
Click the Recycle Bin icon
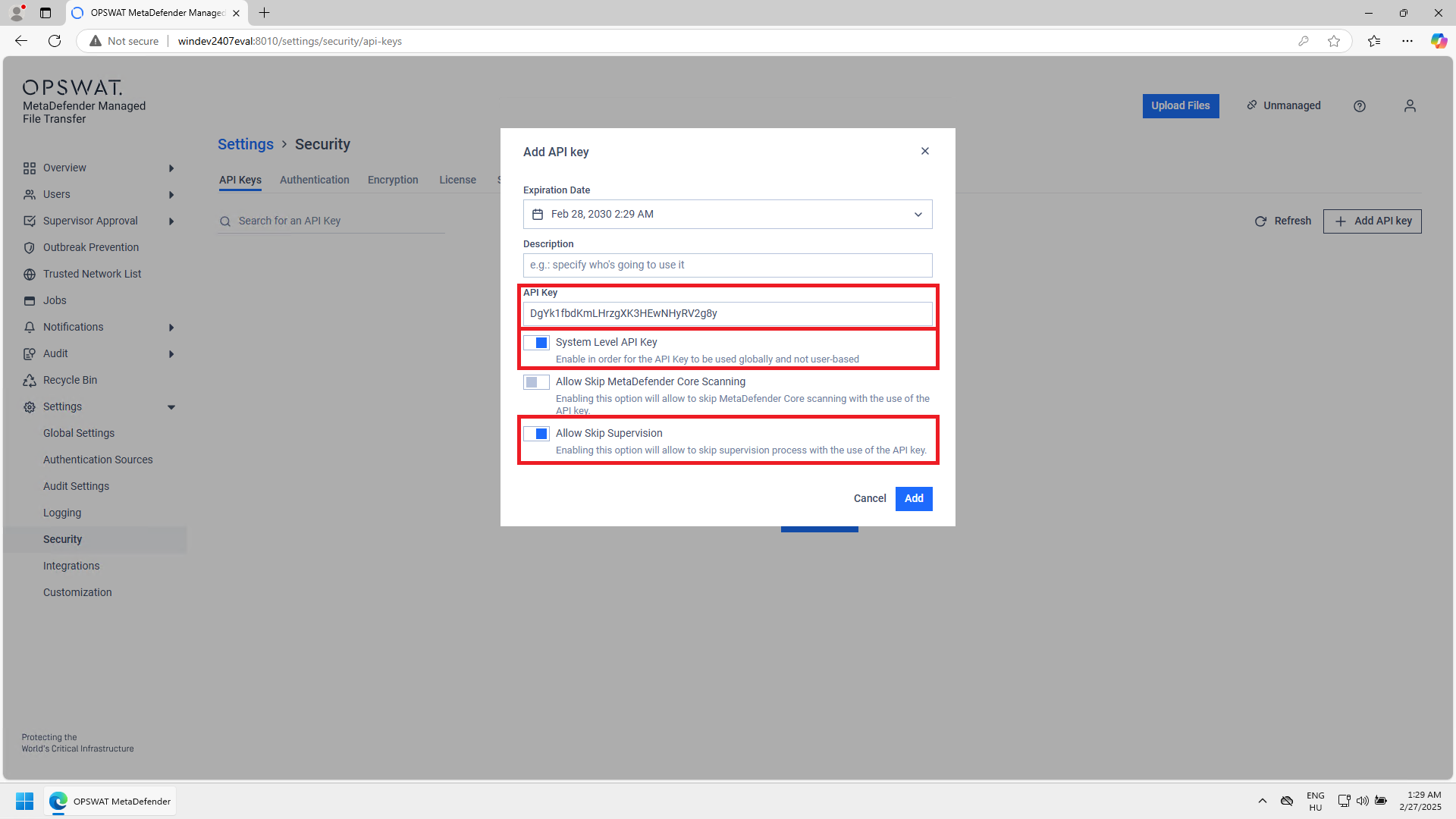(x=30, y=381)
